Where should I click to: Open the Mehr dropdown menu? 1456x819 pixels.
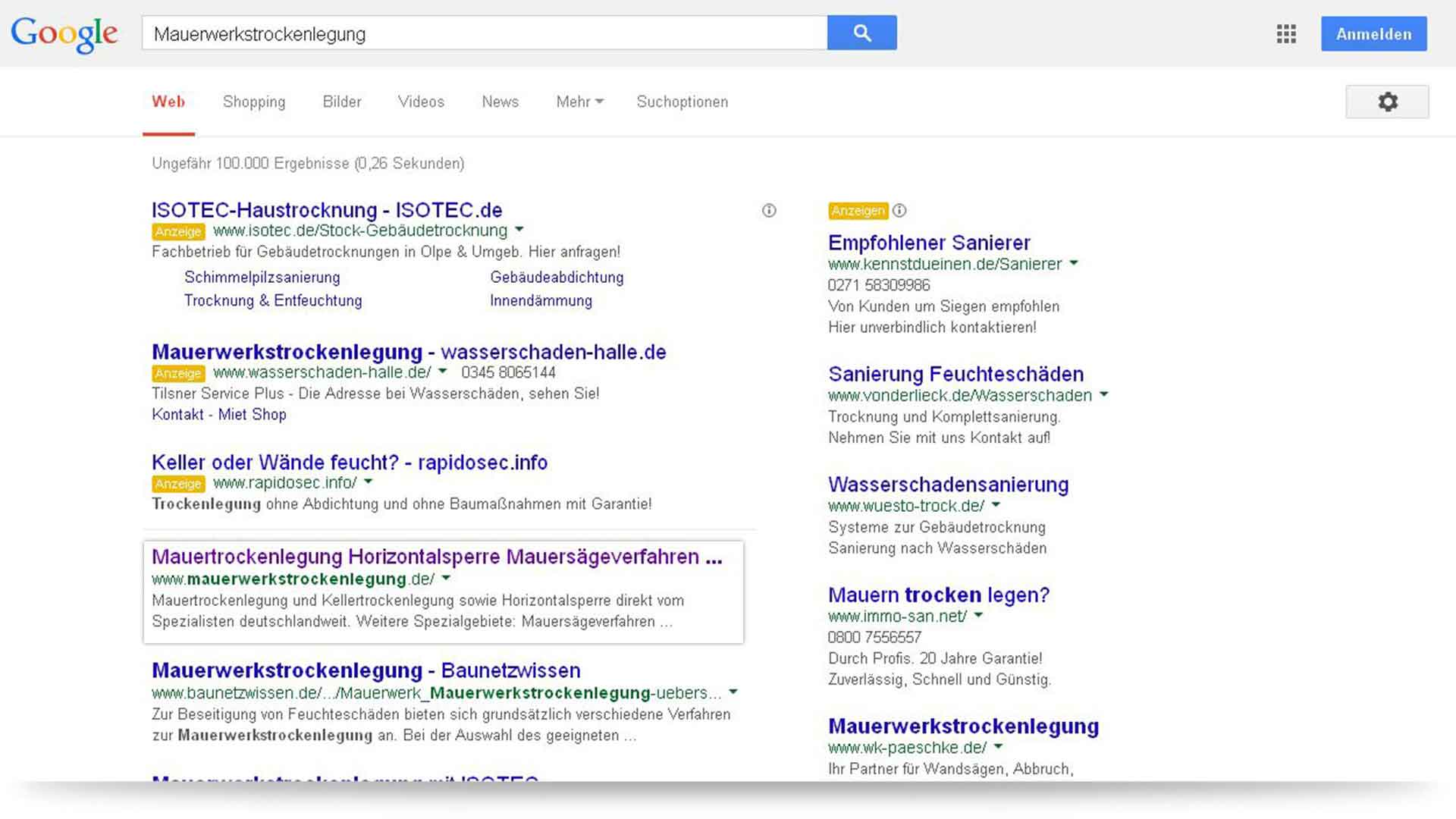(x=579, y=102)
